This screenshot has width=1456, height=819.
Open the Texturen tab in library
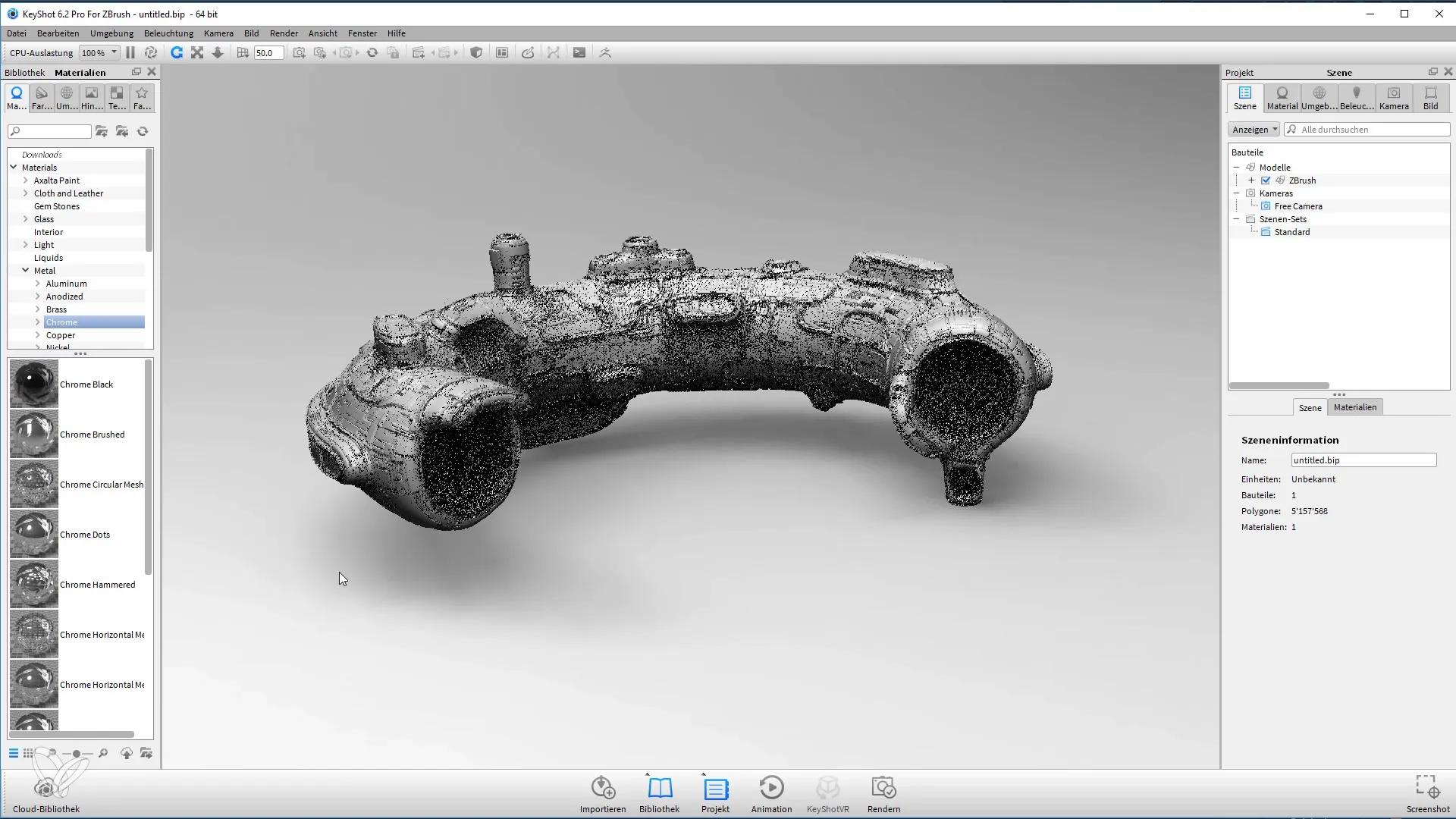click(117, 99)
